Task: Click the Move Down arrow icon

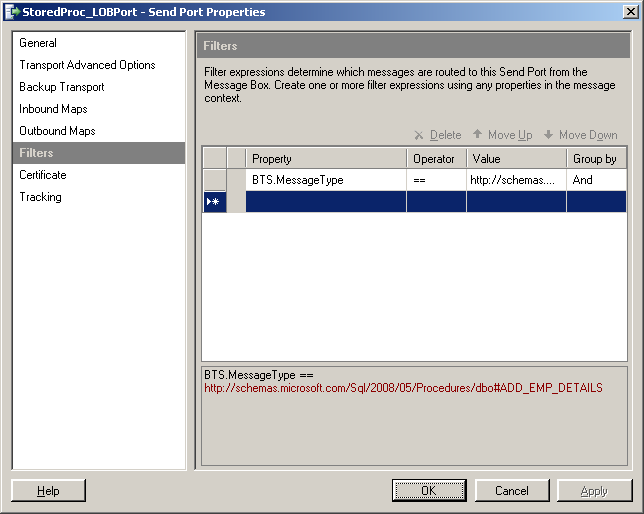Action: click(x=548, y=135)
